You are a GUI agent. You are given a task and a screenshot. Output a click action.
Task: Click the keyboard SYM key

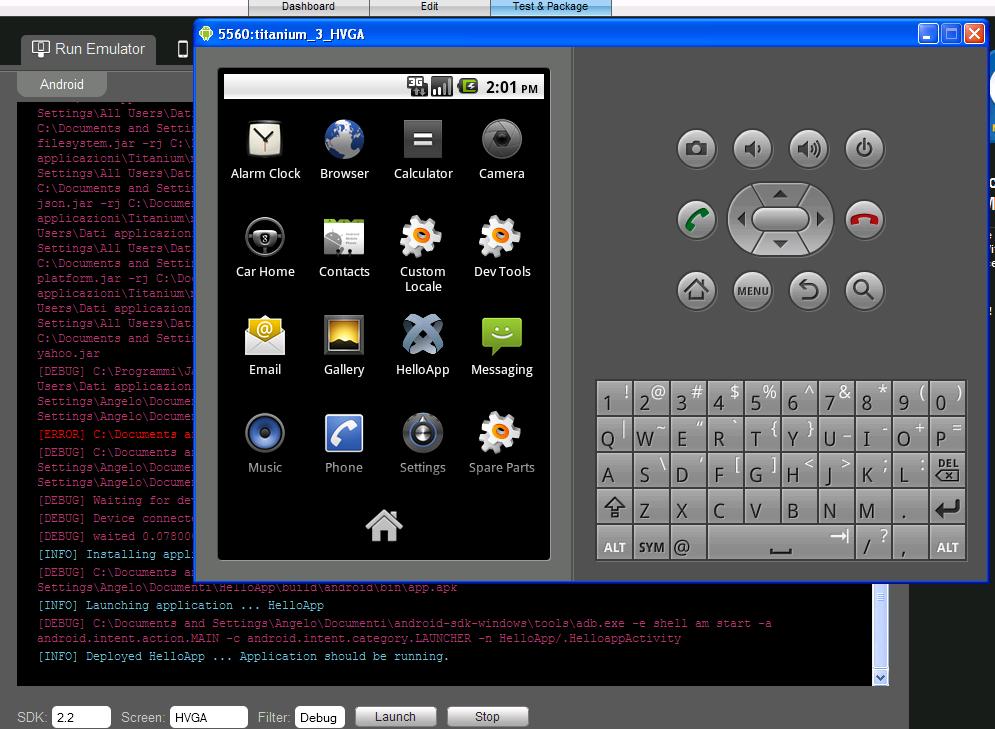pyautogui.click(x=651, y=544)
